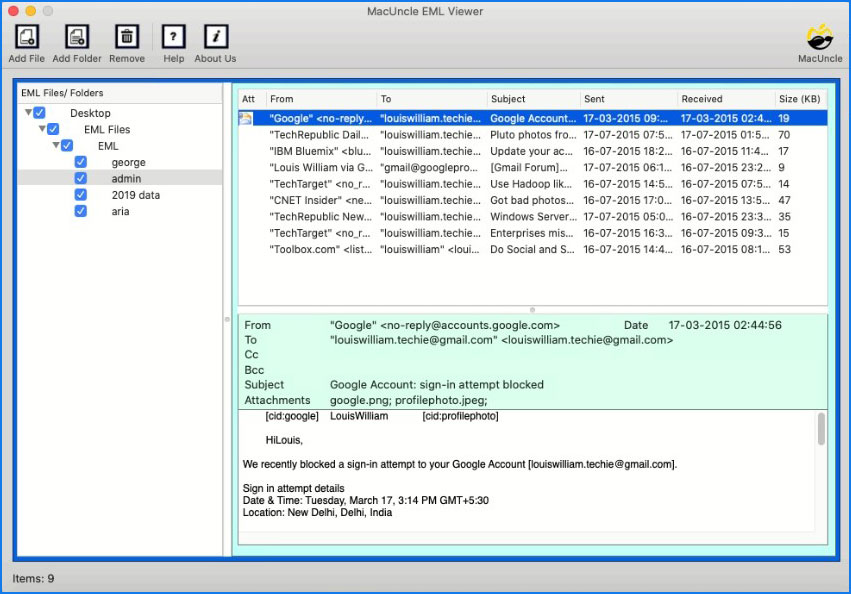Click the MacUncle logo icon
The height and width of the screenshot is (594, 851).
pos(819,38)
